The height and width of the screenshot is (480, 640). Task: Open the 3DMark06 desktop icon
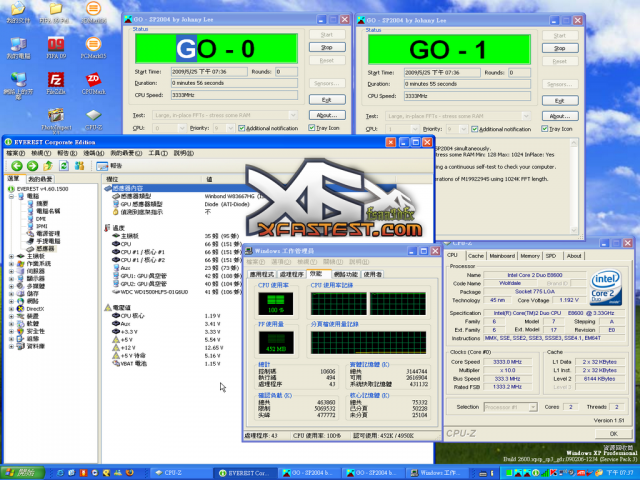coord(93,12)
